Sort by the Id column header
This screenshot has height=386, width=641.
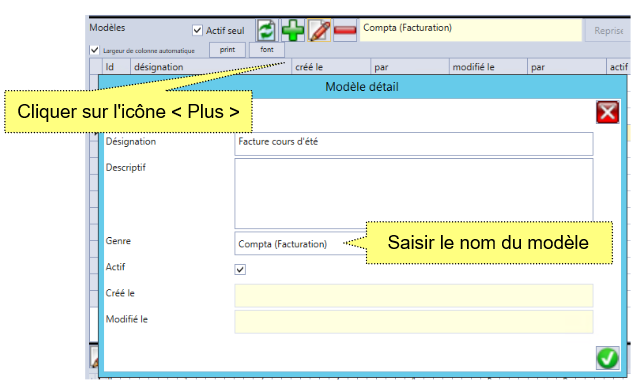[x=116, y=67]
